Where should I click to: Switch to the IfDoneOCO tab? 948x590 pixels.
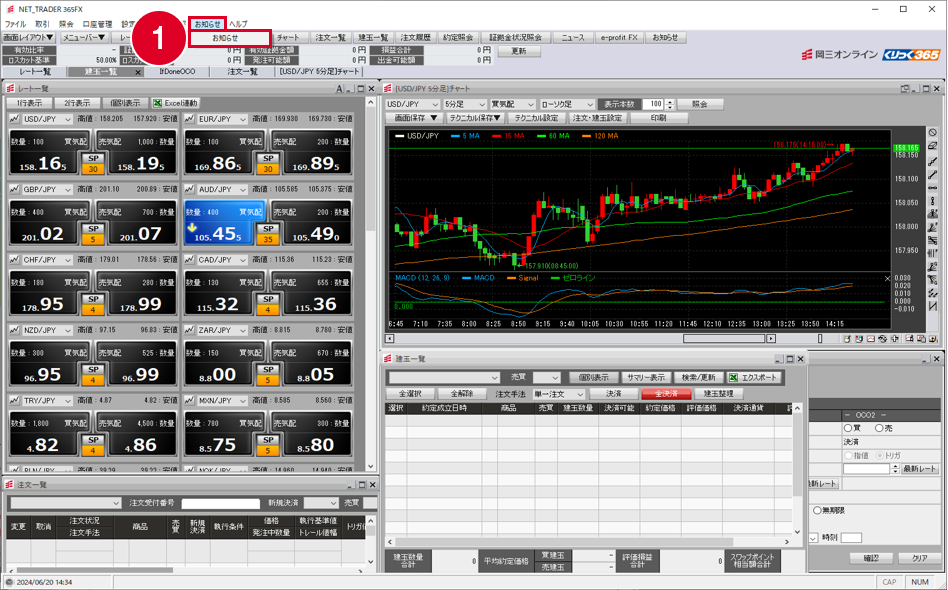tap(177, 71)
